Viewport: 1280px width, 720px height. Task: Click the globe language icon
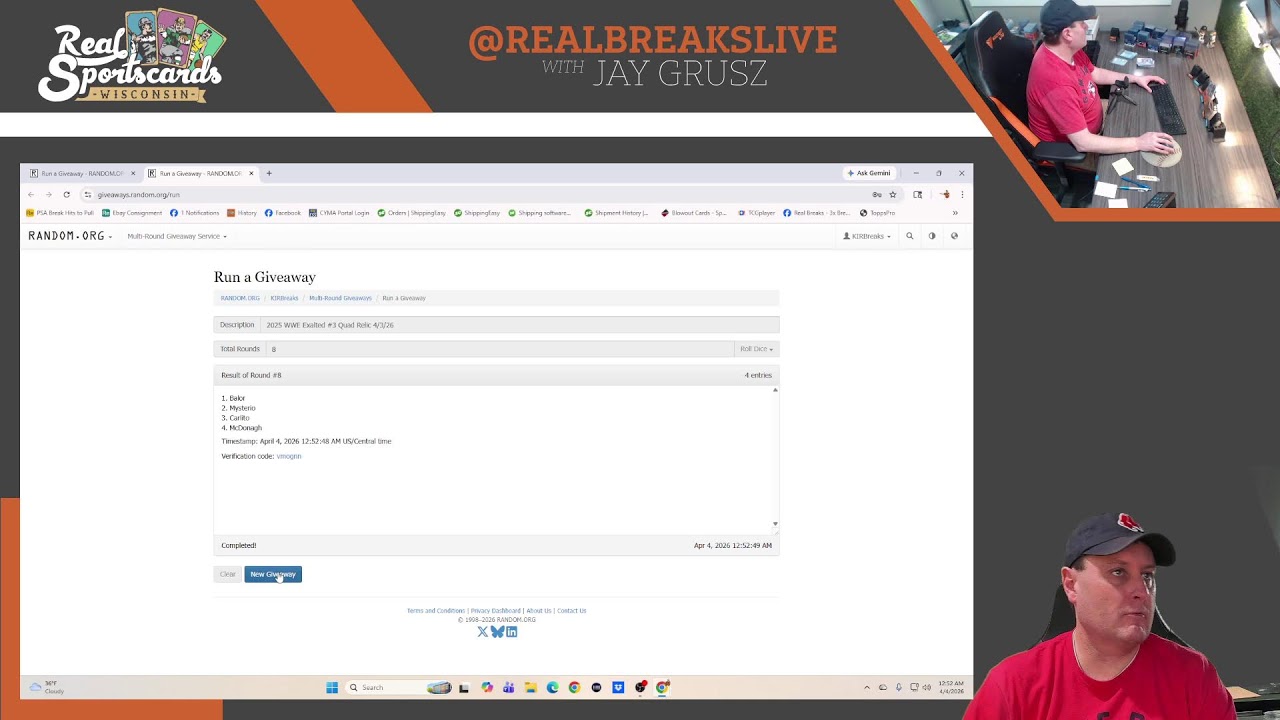pos(954,236)
